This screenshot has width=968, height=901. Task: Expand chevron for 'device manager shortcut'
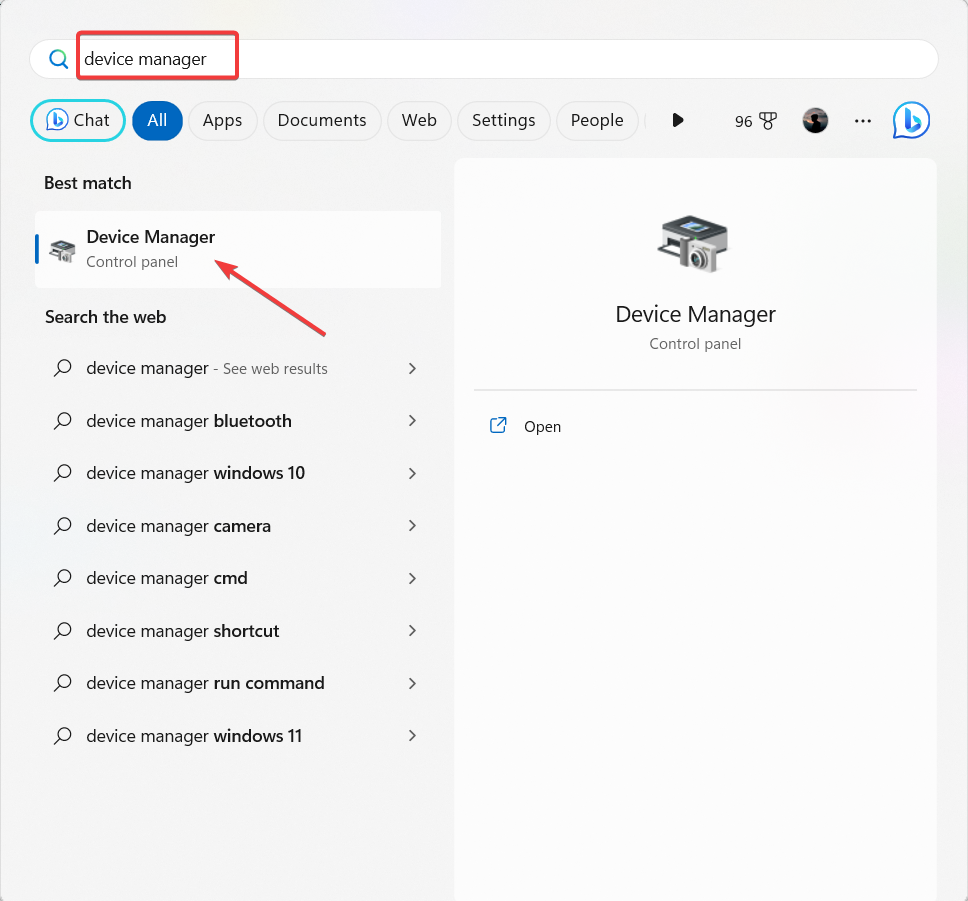pyautogui.click(x=412, y=631)
